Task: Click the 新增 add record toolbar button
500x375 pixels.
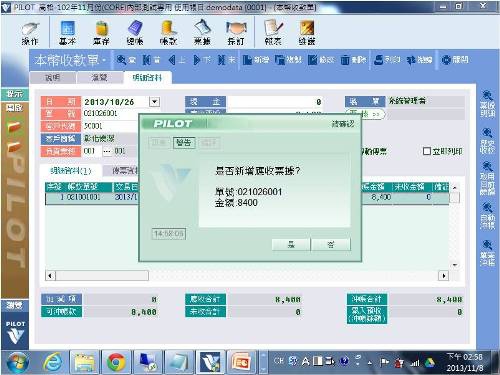Action: pos(256,60)
